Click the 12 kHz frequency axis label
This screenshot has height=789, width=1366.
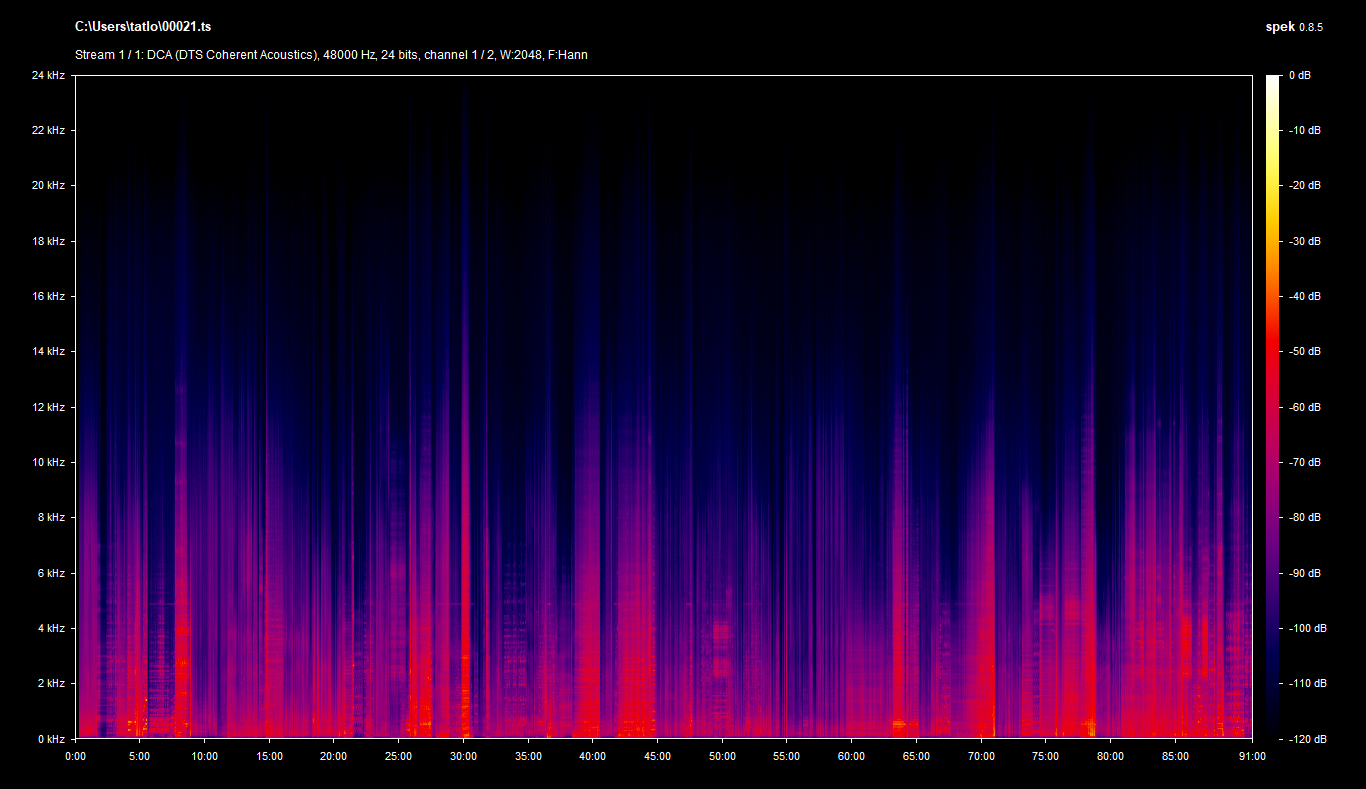(48, 407)
